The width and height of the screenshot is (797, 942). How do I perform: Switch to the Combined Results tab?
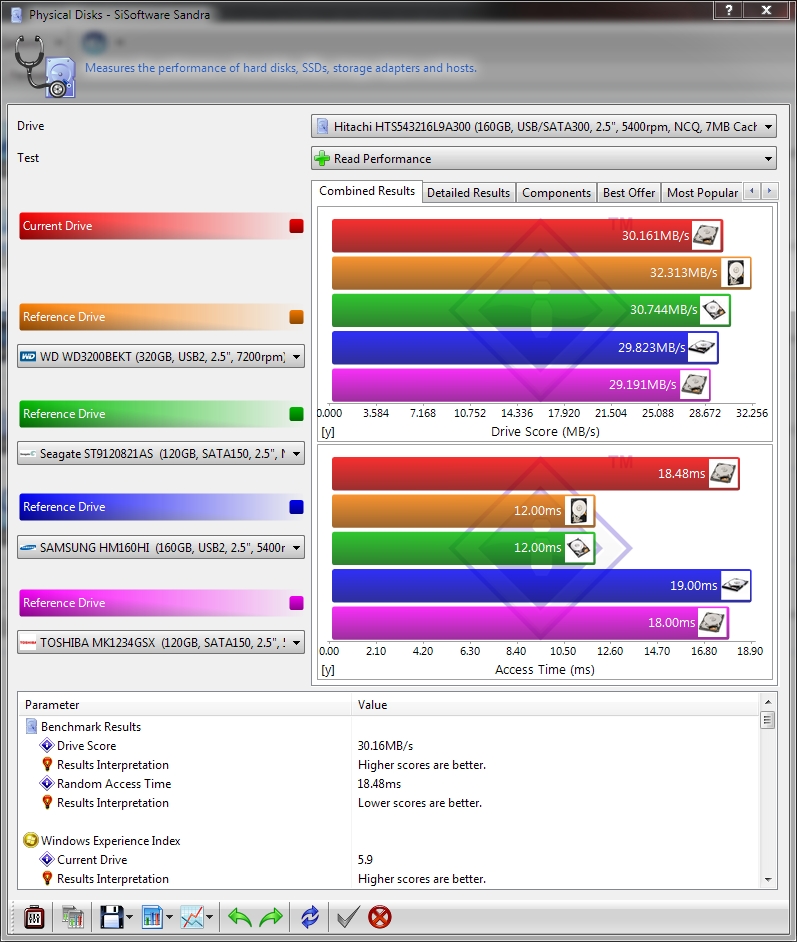click(x=367, y=191)
